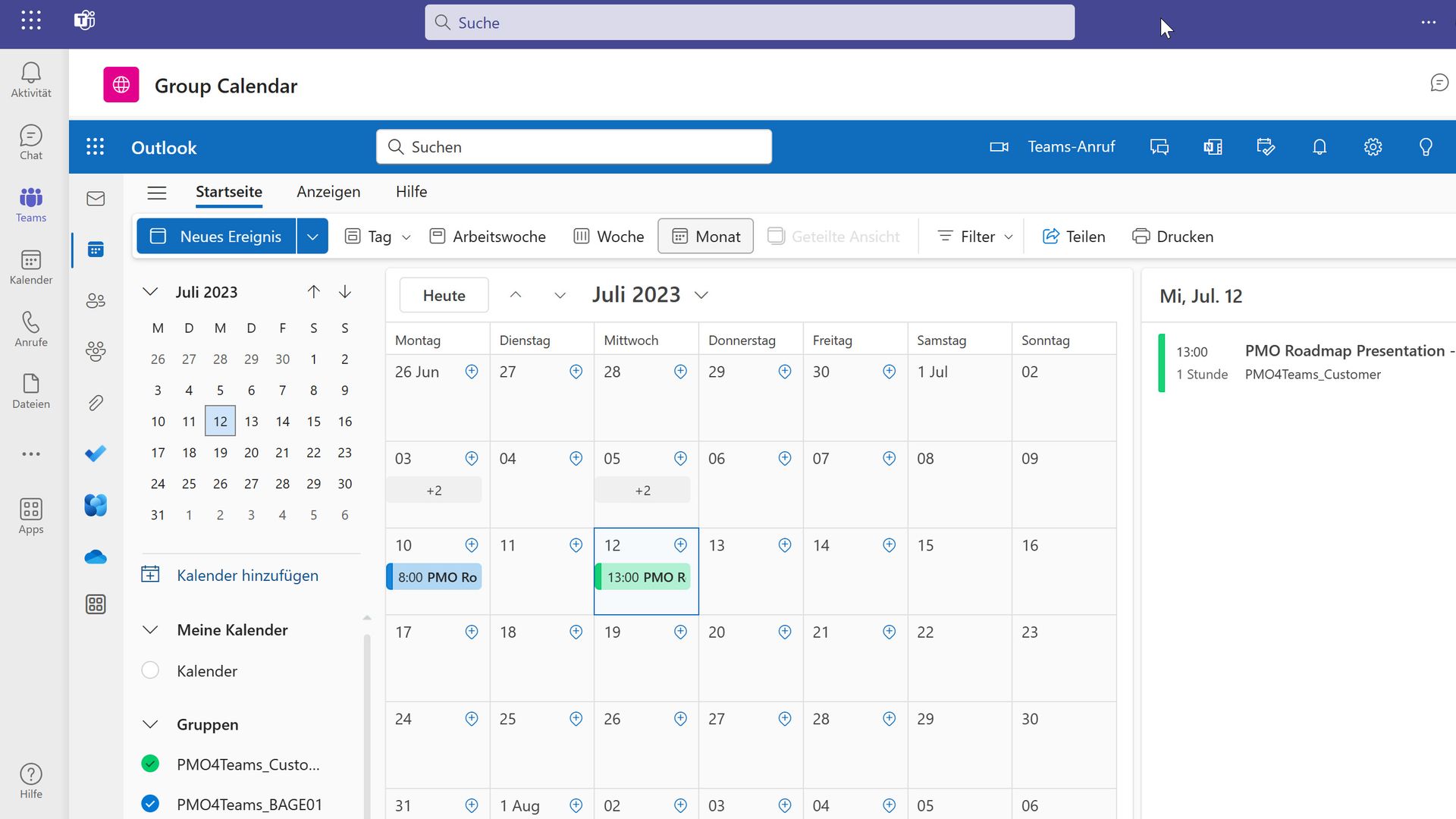Screen dimensions: 1456x819
Task: Enable the Kalender radio circle under Meine Kalender
Action: click(150, 670)
